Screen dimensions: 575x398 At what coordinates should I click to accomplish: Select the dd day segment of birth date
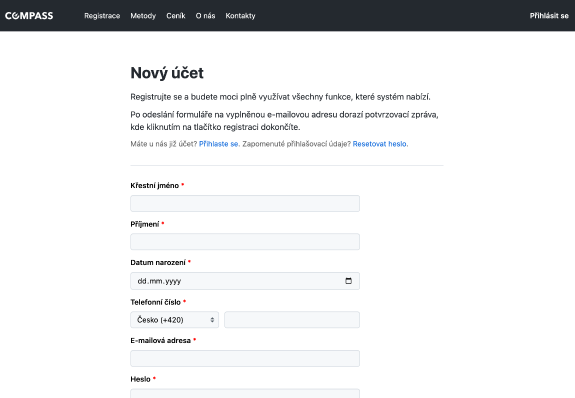pyautogui.click(x=142, y=281)
